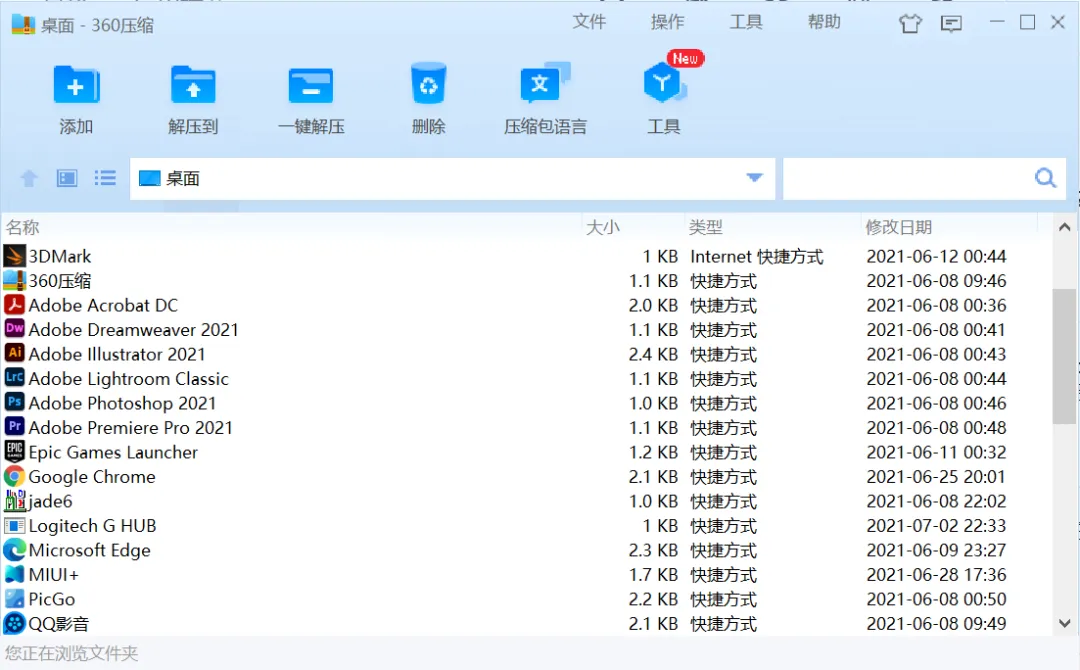Select the jade6 shortcut icon
This screenshot has height=670, width=1080.
click(14, 501)
